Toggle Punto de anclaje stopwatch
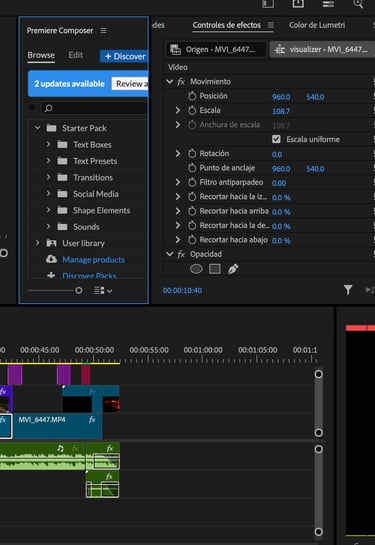This screenshot has width=375, height=545. [x=192, y=168]
